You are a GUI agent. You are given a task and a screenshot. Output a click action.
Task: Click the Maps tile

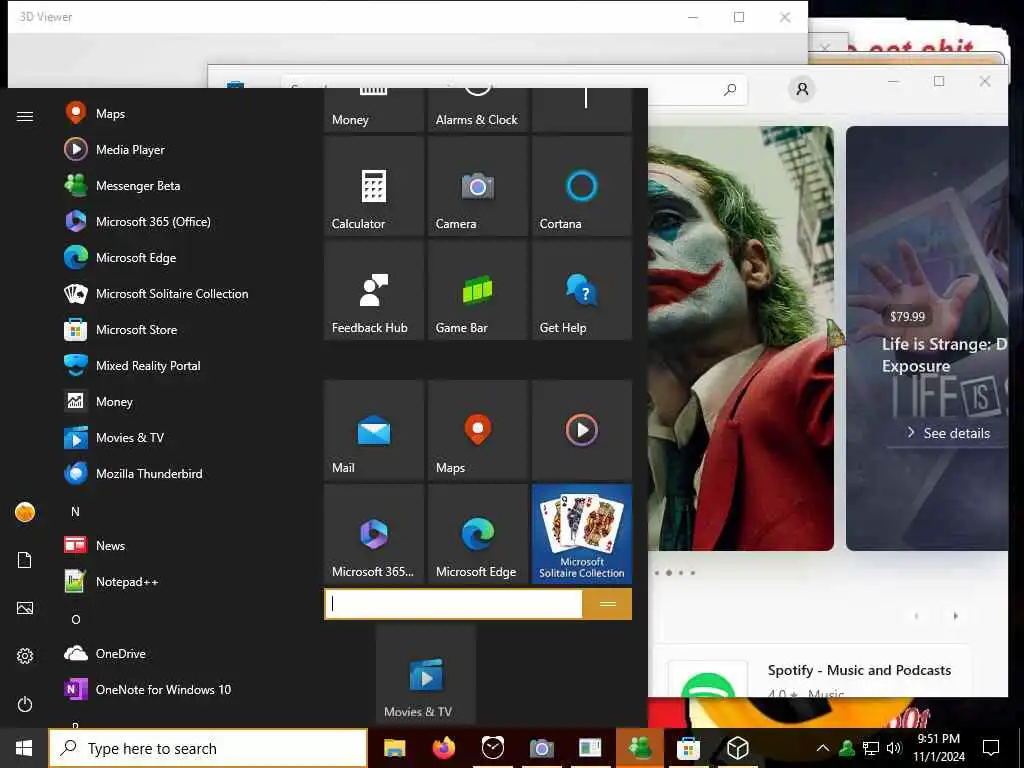click(x=477, y=430)
